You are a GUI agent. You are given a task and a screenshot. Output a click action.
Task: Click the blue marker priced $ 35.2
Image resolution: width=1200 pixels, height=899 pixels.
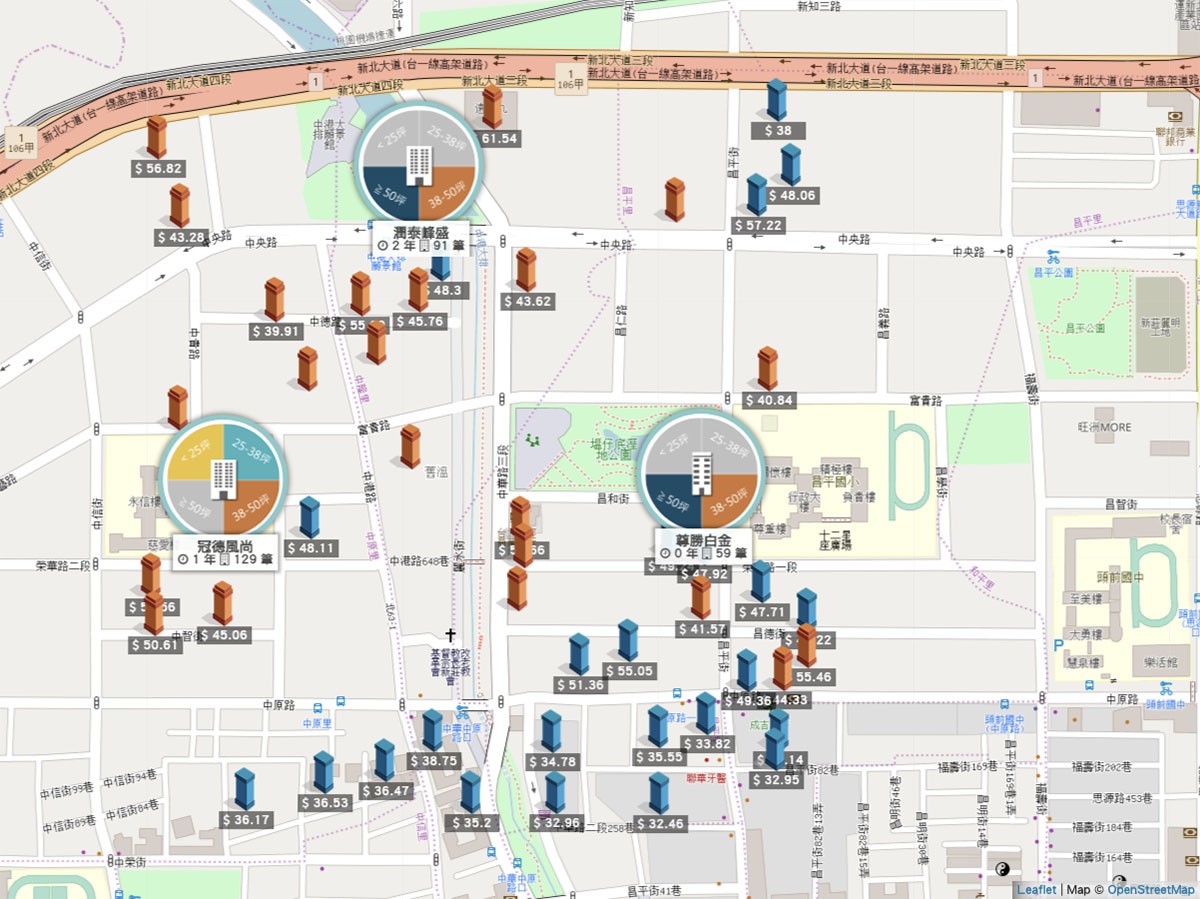point(470,792)
